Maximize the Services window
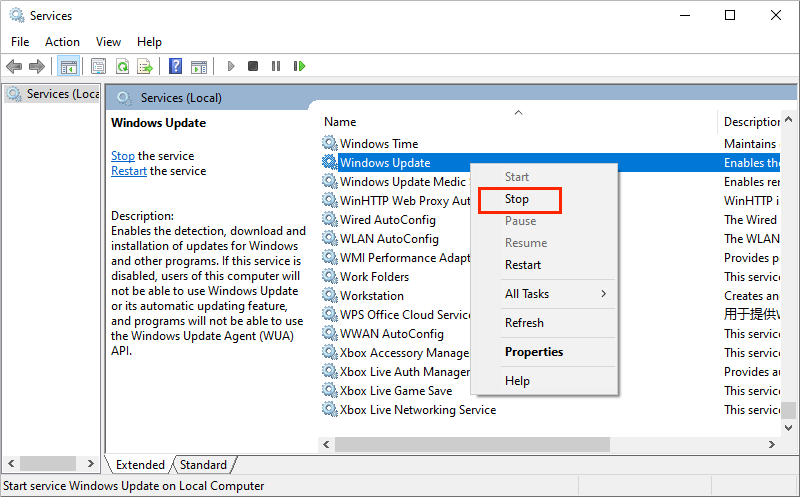Viewport: 800px width, 497px height. click(730, 15)
